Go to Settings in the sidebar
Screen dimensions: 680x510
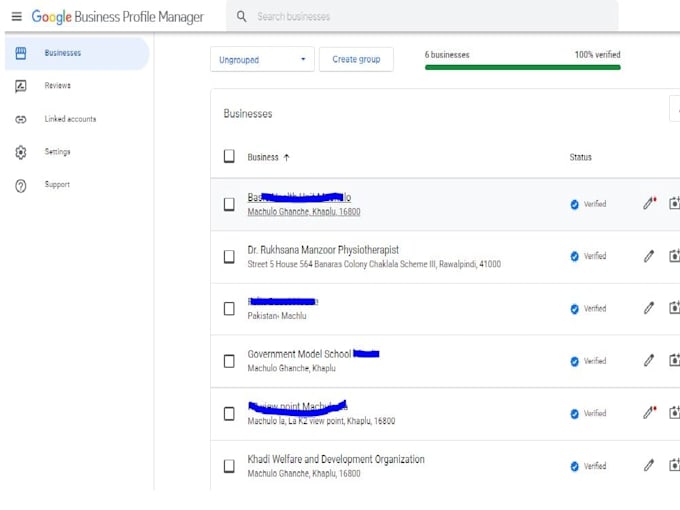(58, 152)
